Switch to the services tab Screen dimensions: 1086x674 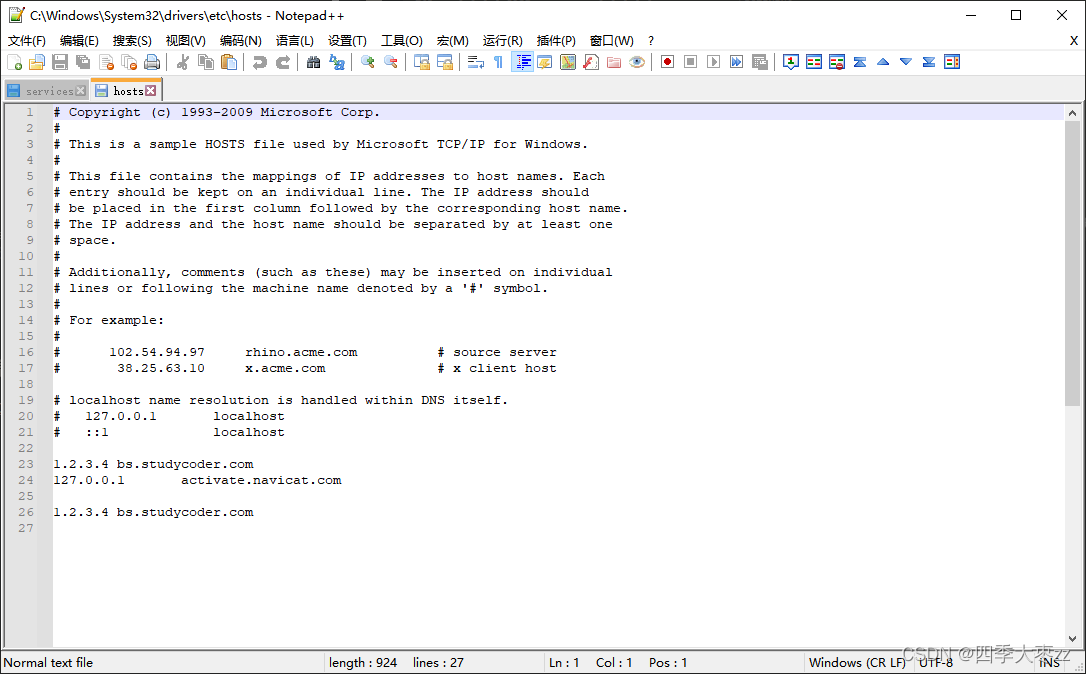coord(47,91)
